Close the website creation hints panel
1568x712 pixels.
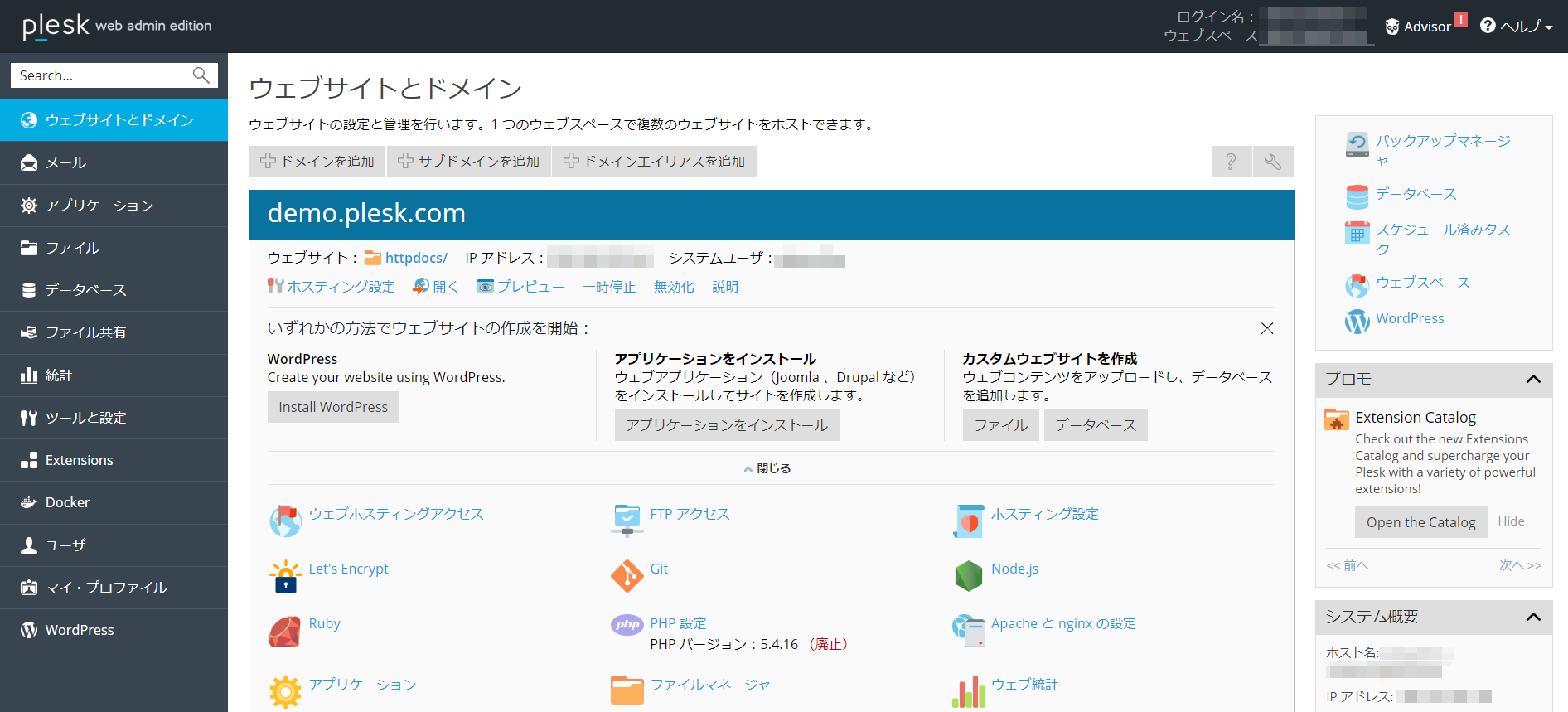click(1267, 328)
